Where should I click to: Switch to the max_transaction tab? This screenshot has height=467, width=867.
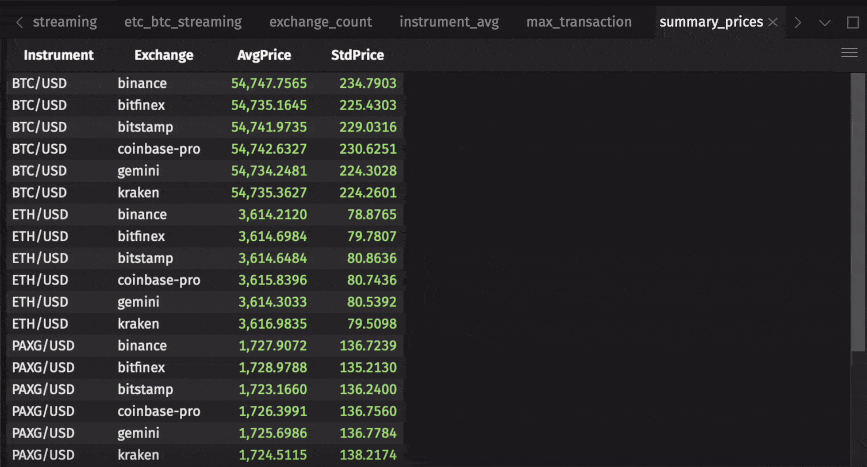click(x=579, y=22)
